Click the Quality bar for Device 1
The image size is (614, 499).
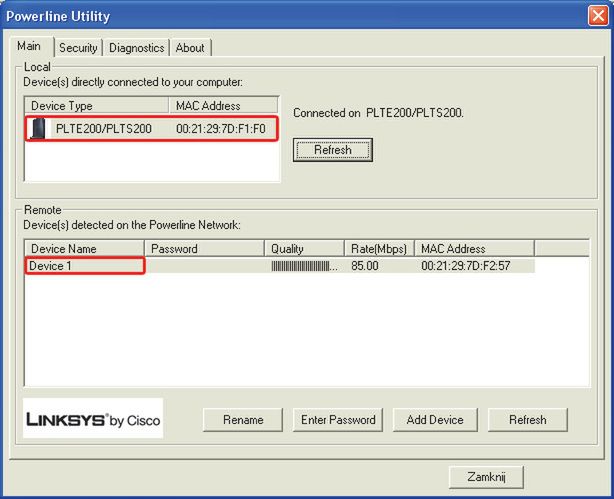pyautogui.click(x=304, y=266)
